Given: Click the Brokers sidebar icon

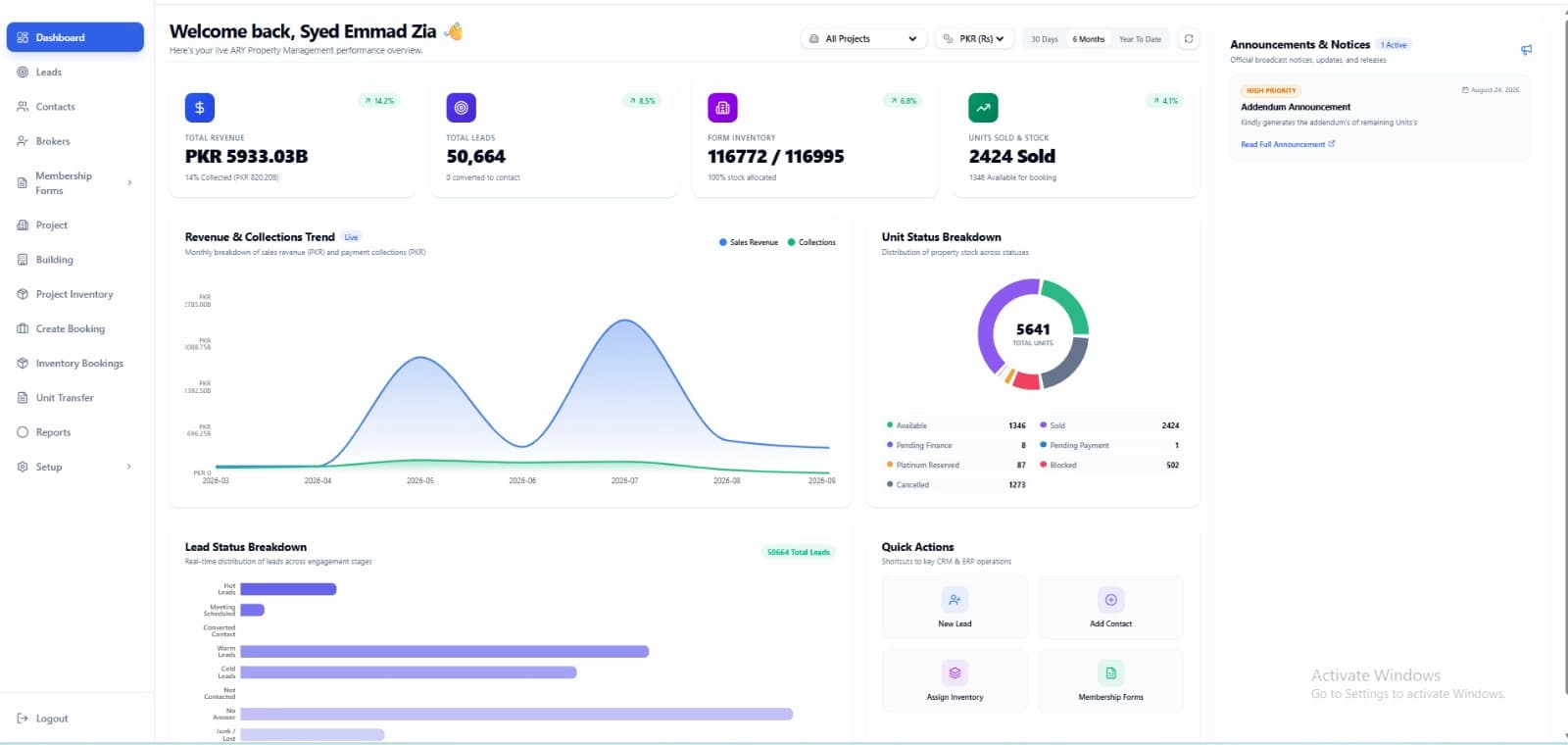Looking at the screenshot, I should click(x=23, y=141).
